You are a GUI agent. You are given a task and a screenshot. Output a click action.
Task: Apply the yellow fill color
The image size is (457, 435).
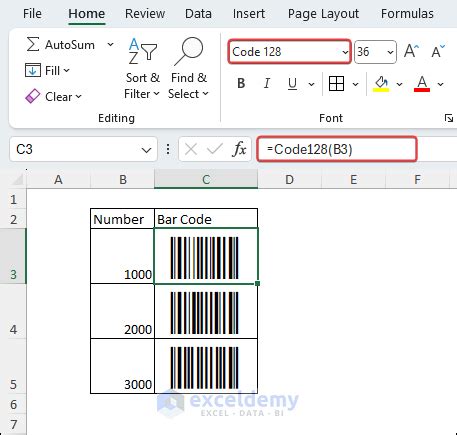coord(381,83)
